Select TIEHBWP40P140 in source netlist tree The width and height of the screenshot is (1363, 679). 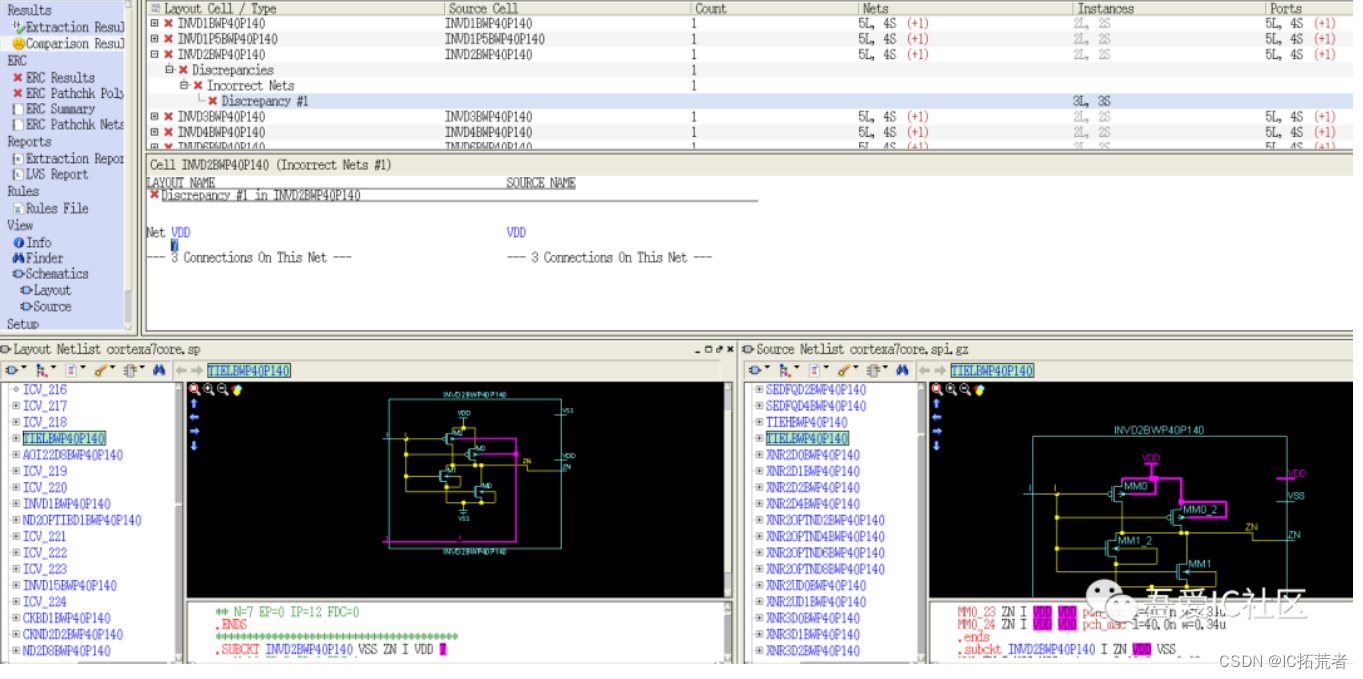click(x=807, y=422)
